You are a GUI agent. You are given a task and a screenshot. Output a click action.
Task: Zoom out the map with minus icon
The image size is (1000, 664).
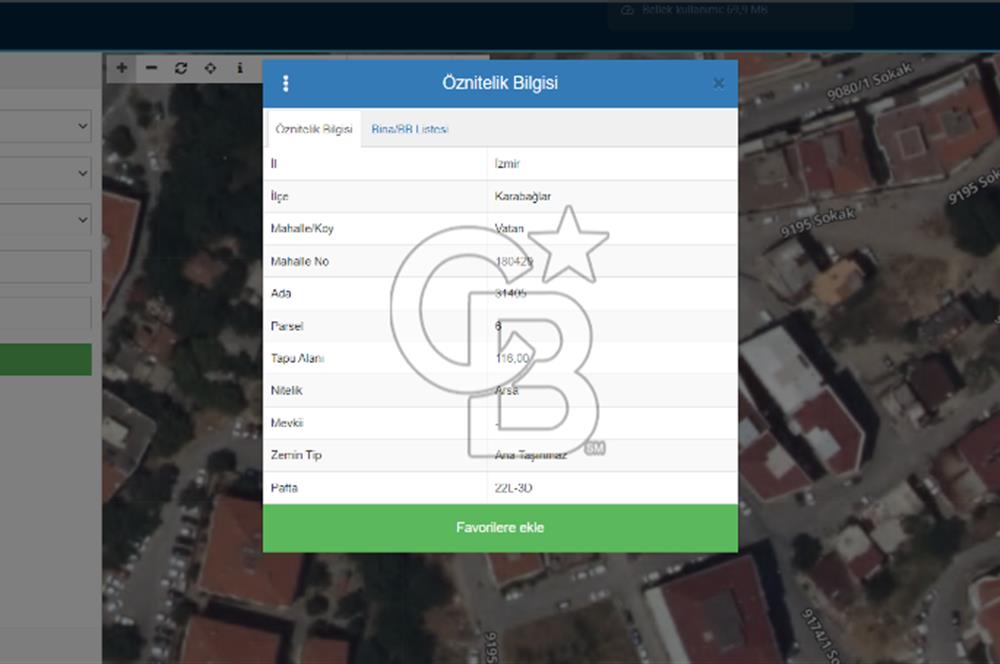point(151,68)
